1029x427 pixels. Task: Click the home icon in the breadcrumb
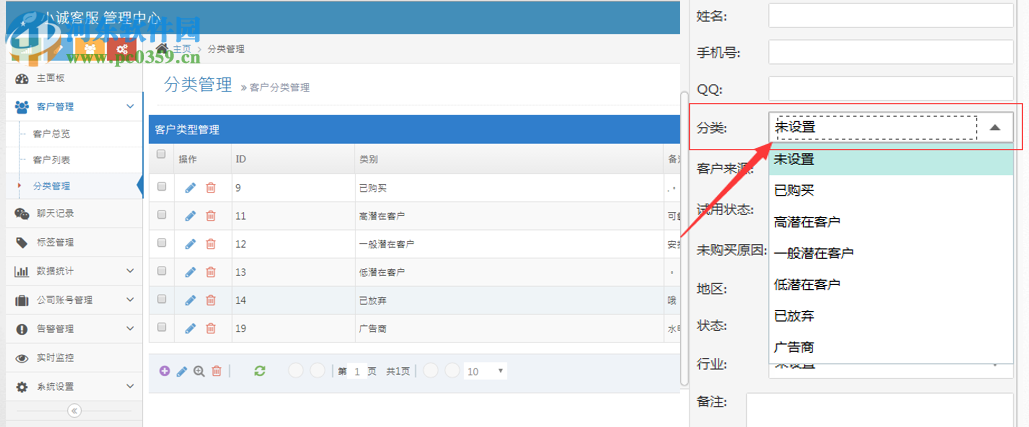pos(163,49)
